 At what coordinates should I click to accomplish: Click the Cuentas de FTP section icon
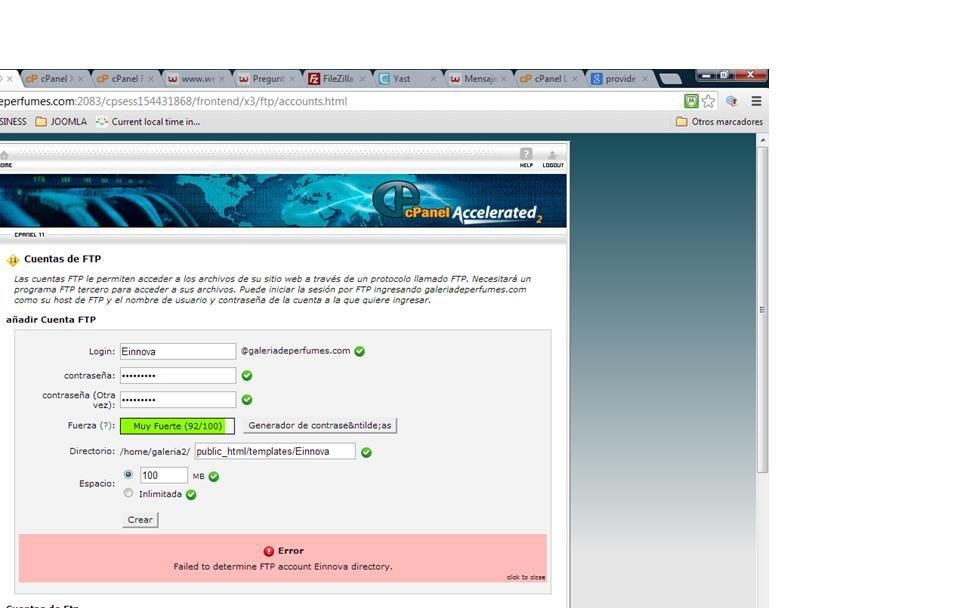13,260
